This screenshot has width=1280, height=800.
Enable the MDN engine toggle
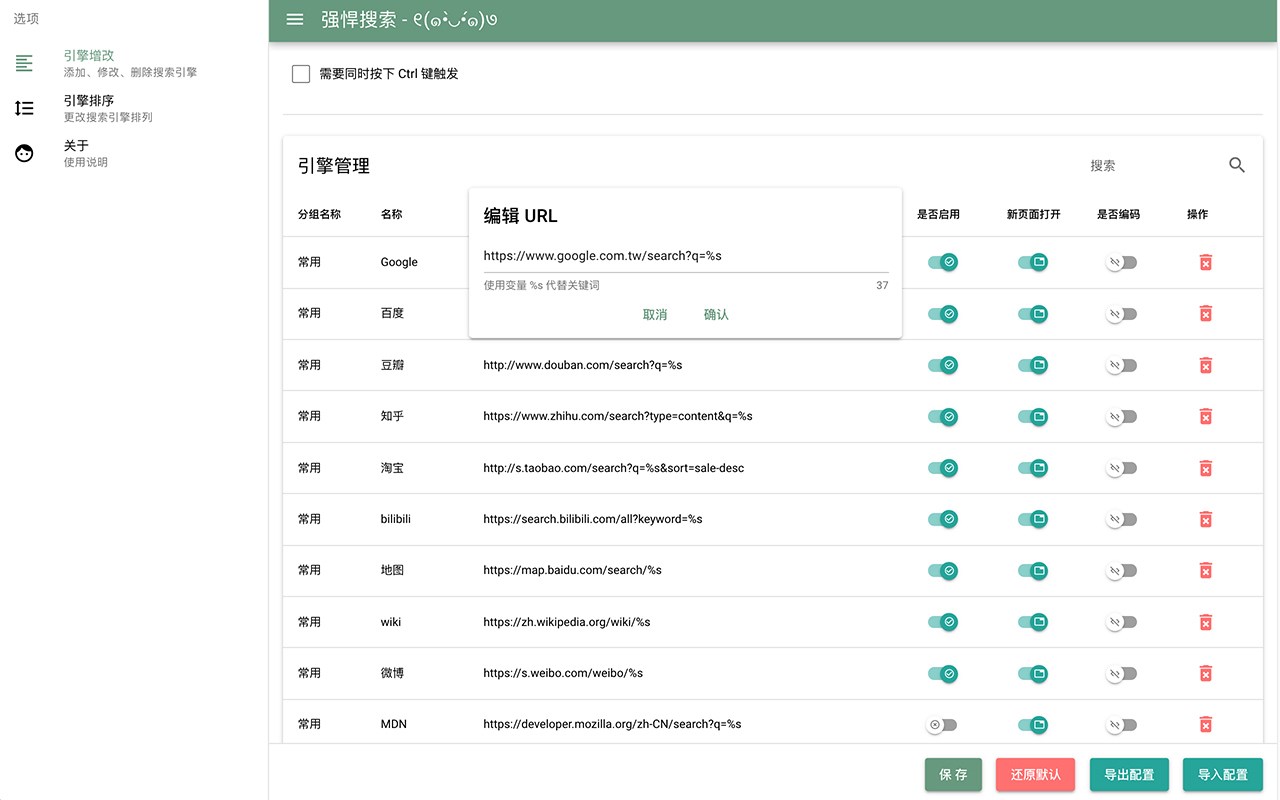pos(942,724)
